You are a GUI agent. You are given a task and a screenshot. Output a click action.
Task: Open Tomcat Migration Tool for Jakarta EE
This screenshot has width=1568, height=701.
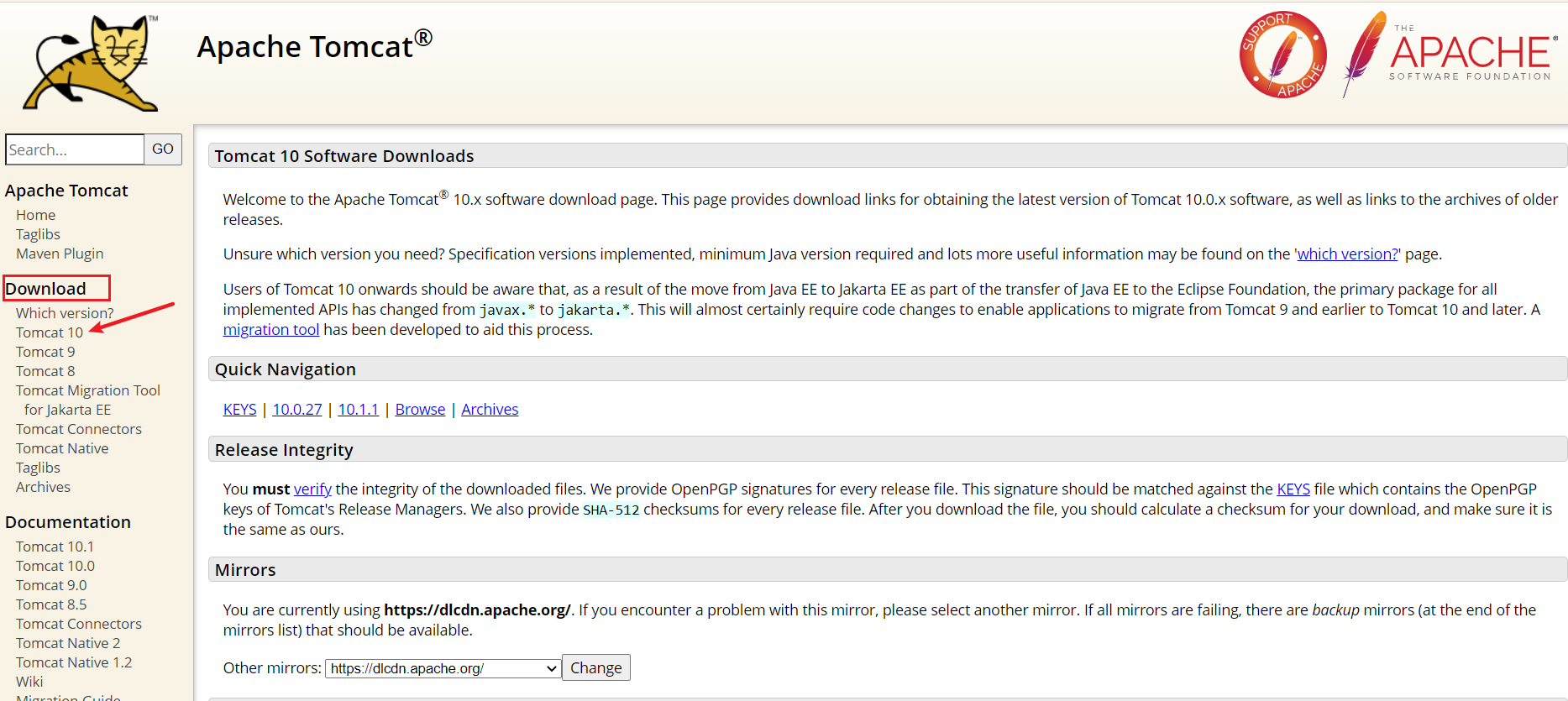(x=88, y=400)
